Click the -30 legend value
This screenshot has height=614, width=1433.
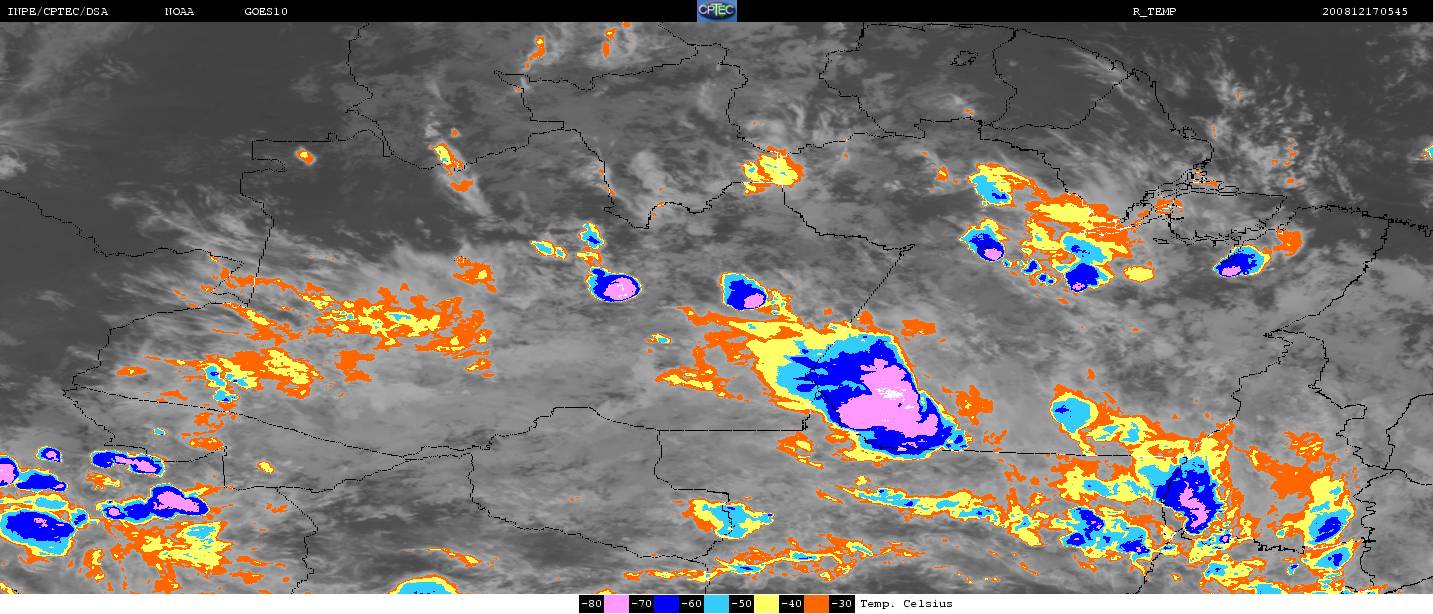841,604
